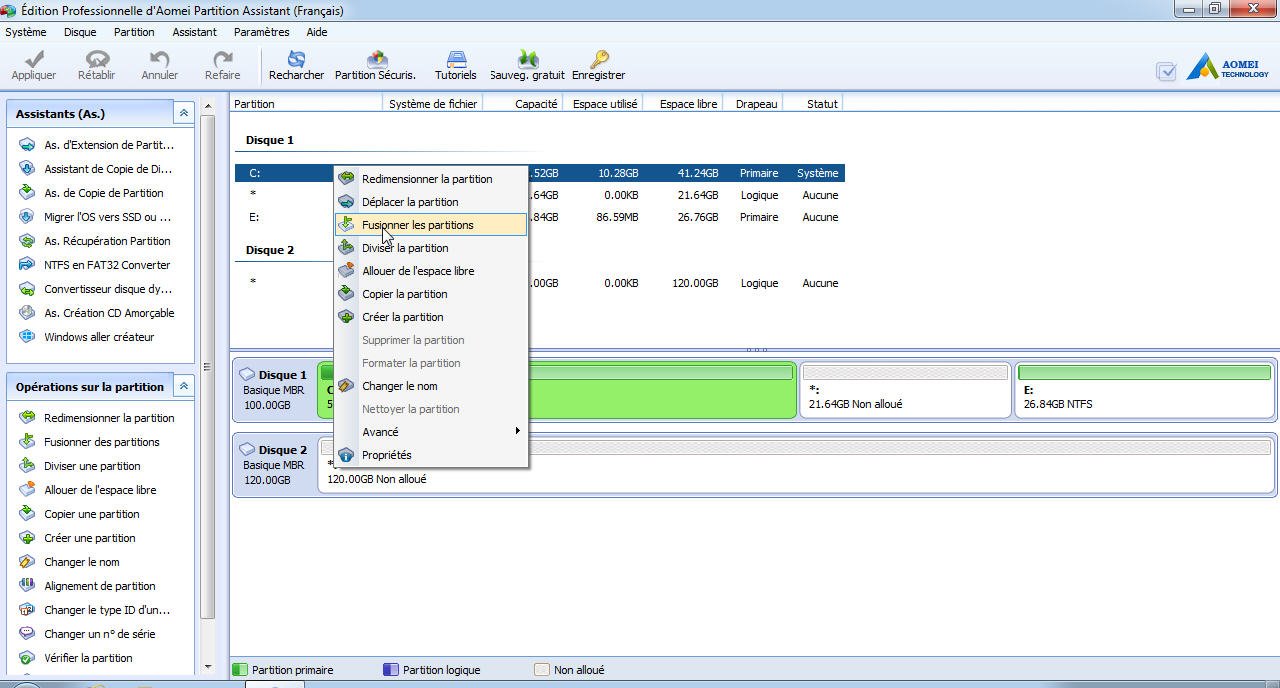This screenshot has height=688, width=1280.
Task: Choose Créer la partition in context menu
Action: point(431,317)
